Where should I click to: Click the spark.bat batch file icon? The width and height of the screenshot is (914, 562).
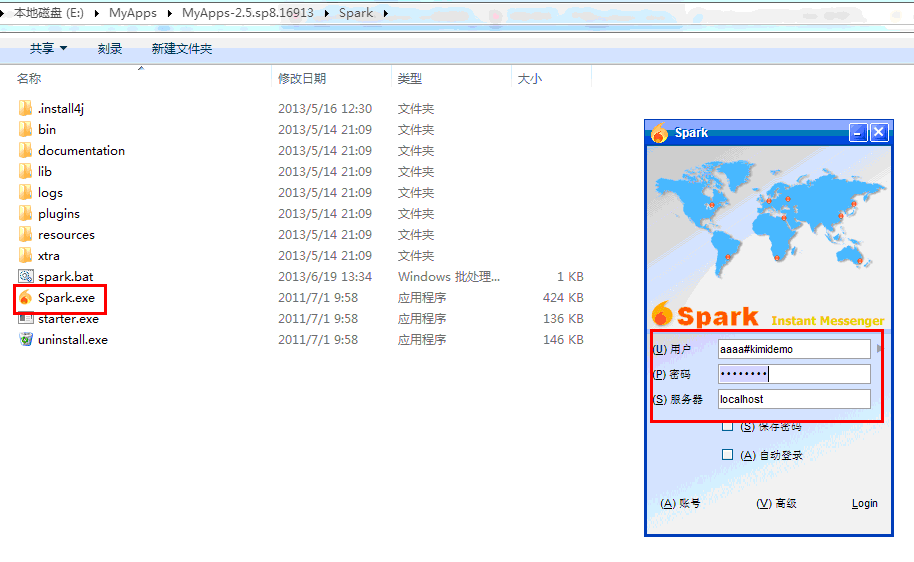(x=26, y=276)
